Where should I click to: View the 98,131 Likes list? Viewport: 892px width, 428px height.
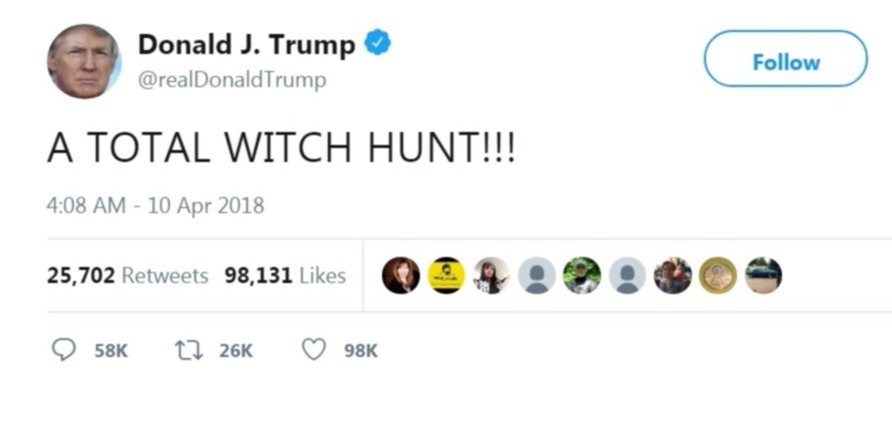(x=285, y=275)
